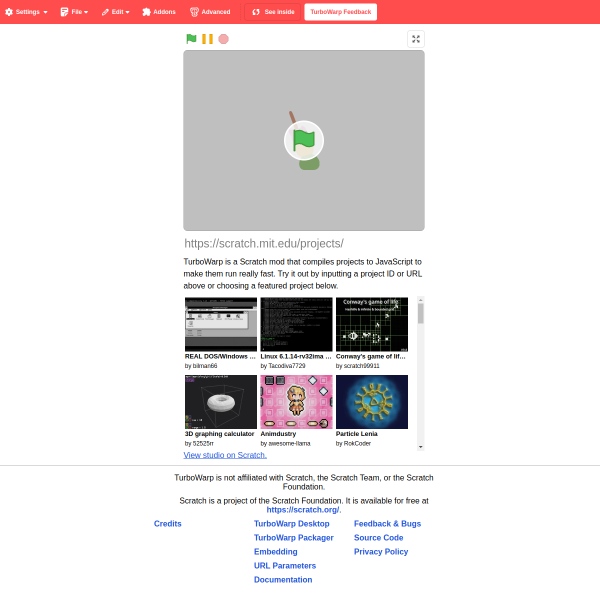Open the TurboWarp Packager link

click(x=294, y=538)
